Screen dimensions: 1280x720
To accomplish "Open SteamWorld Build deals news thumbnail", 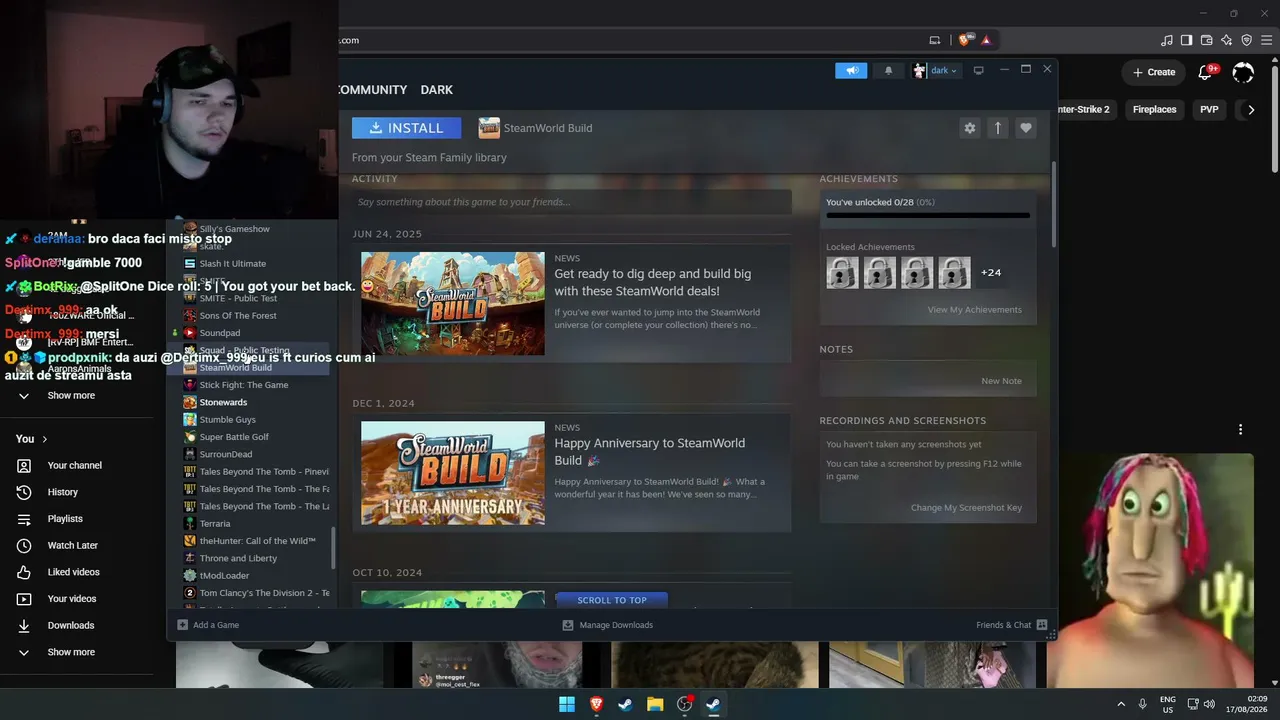I will pyautogui.click(x=453, y=304).
